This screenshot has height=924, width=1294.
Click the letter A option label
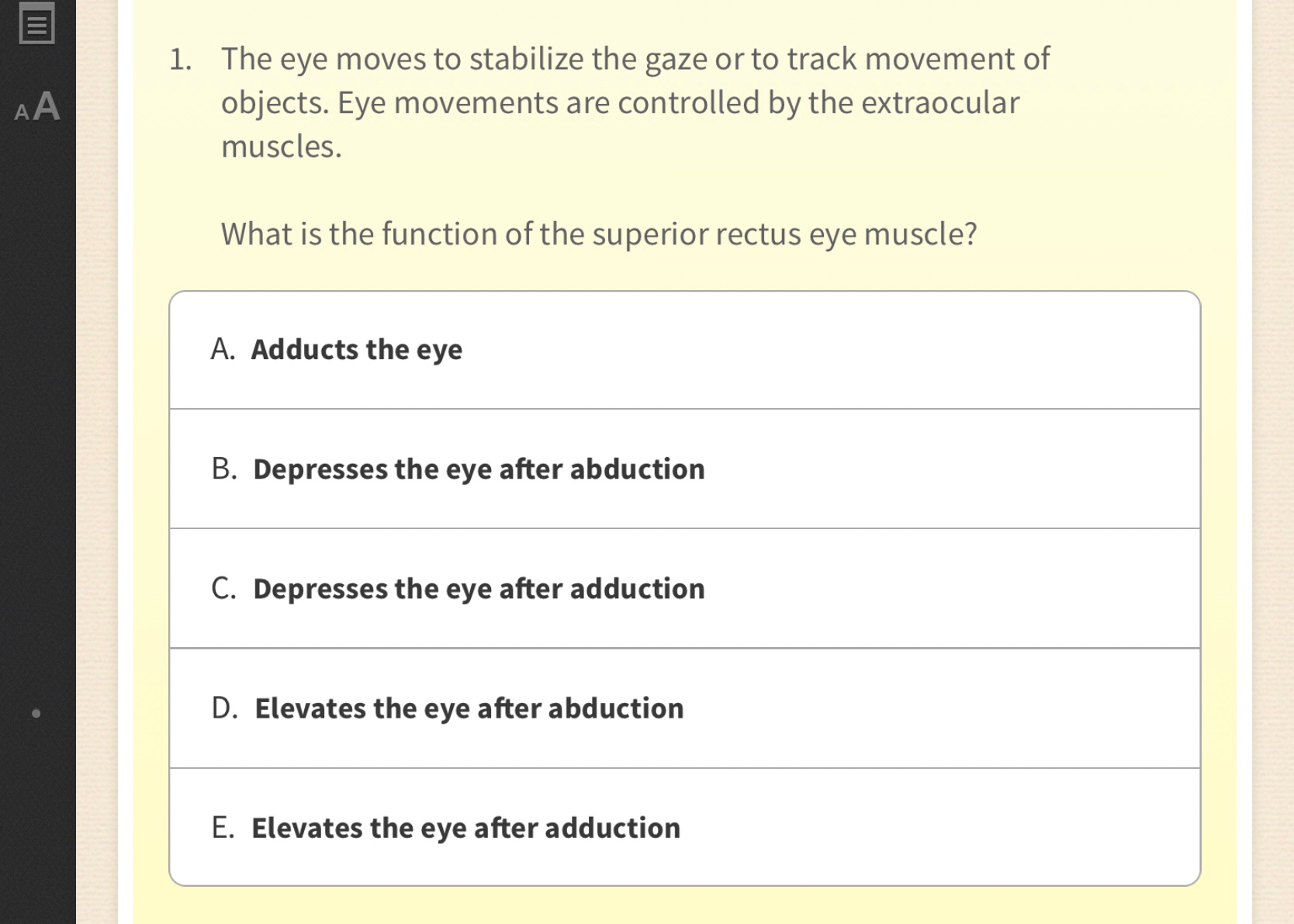(x=223, y=350)
